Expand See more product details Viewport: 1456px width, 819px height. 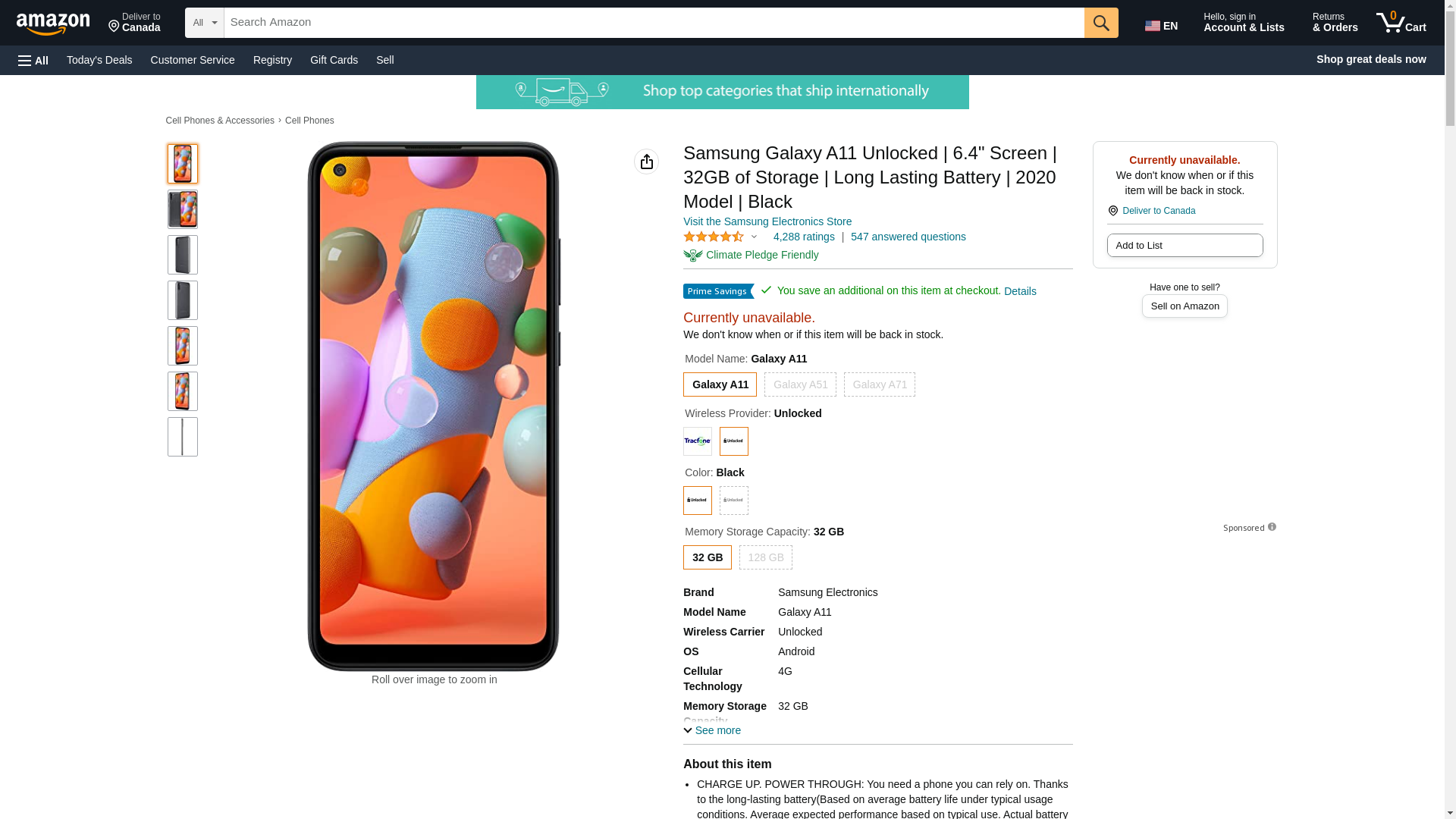pos(712,730)
